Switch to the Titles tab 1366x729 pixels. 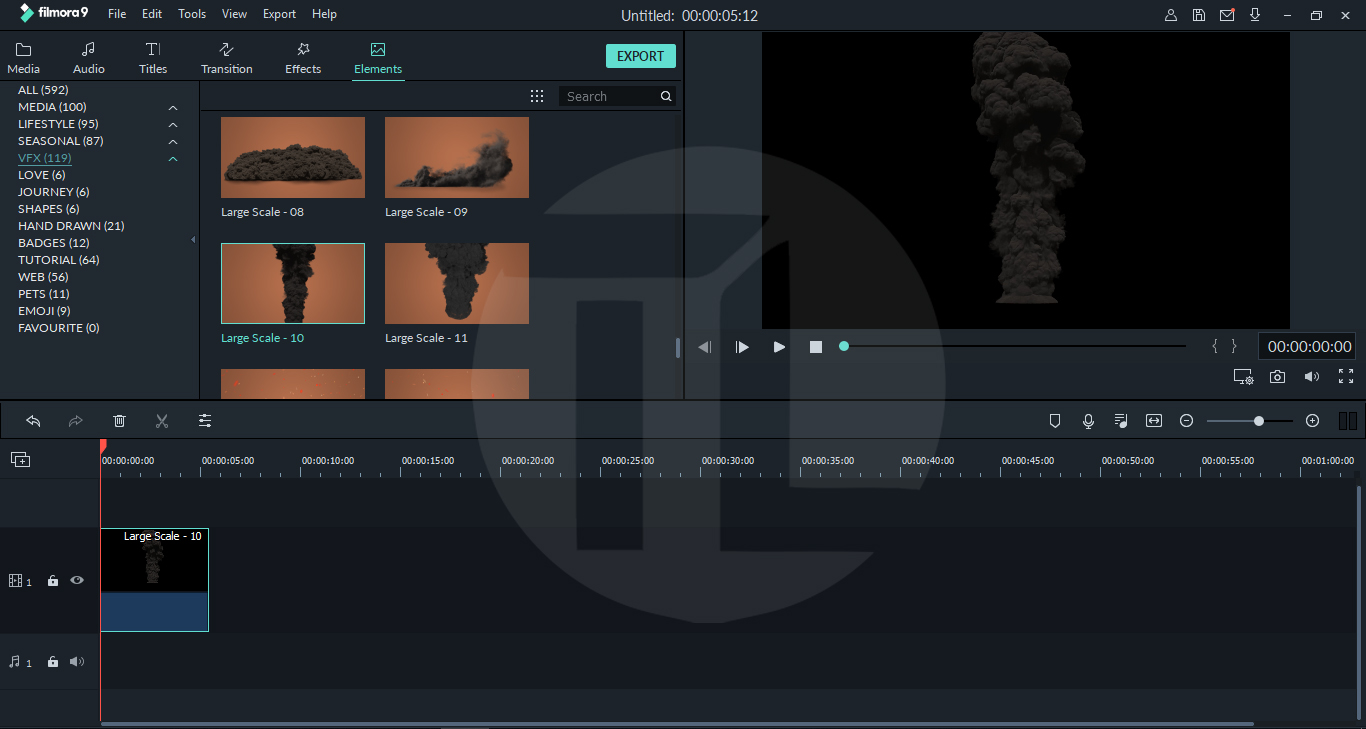[x=153, y=58]
